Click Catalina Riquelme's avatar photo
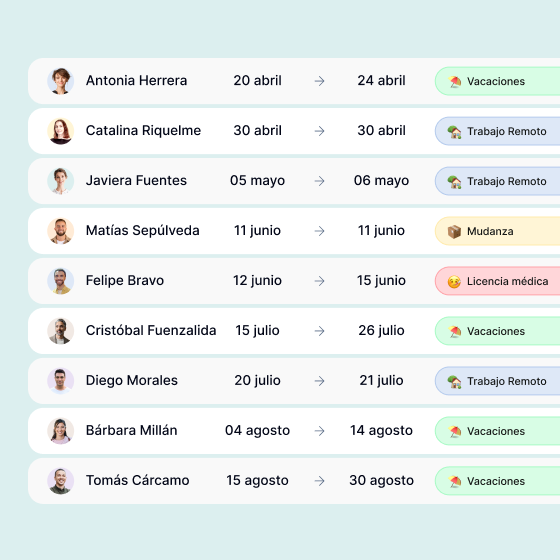 [61, 131]
